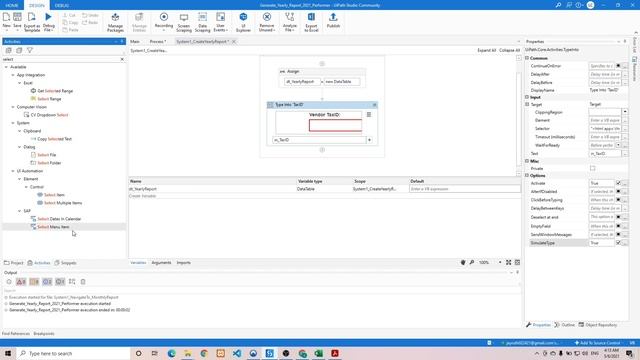Toggle the AlterIfDisabled checkbox

[618, 191]
